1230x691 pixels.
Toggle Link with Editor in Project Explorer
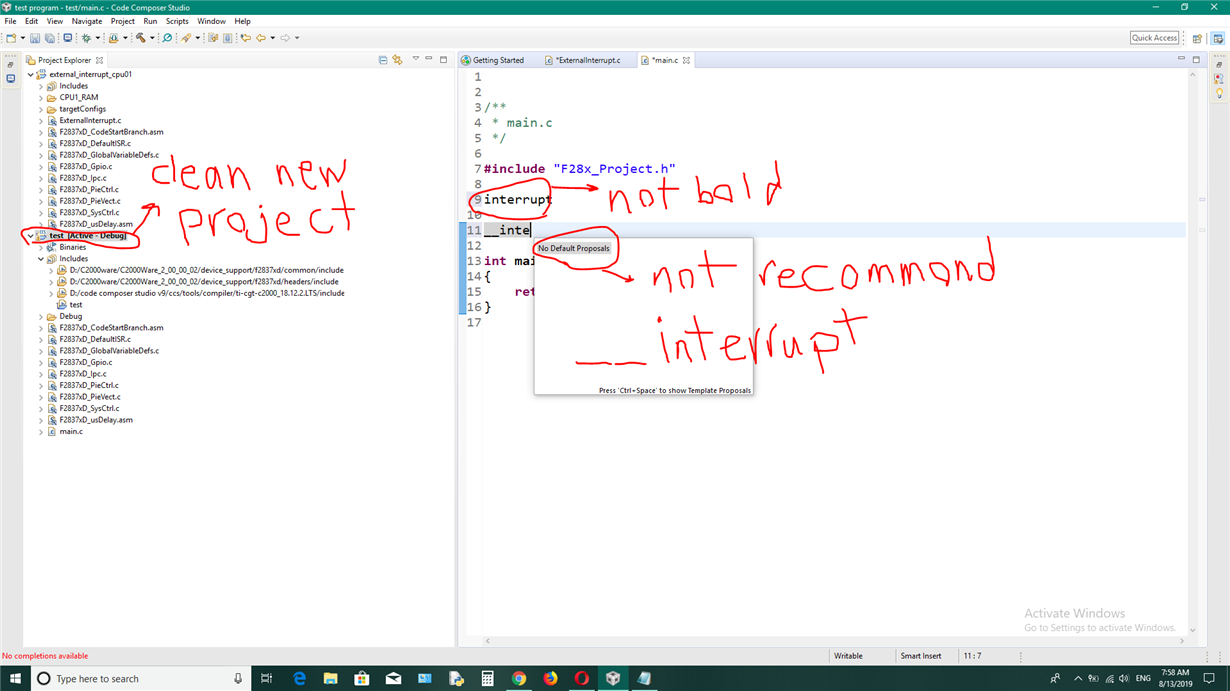pos(397,60)
